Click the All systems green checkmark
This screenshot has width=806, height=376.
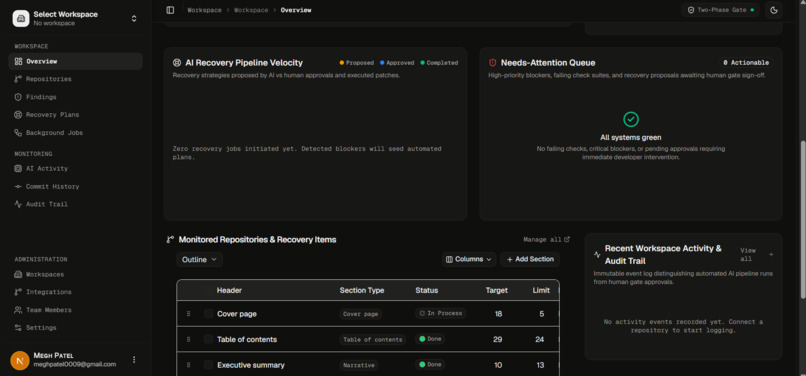click(x=631, y=119)
